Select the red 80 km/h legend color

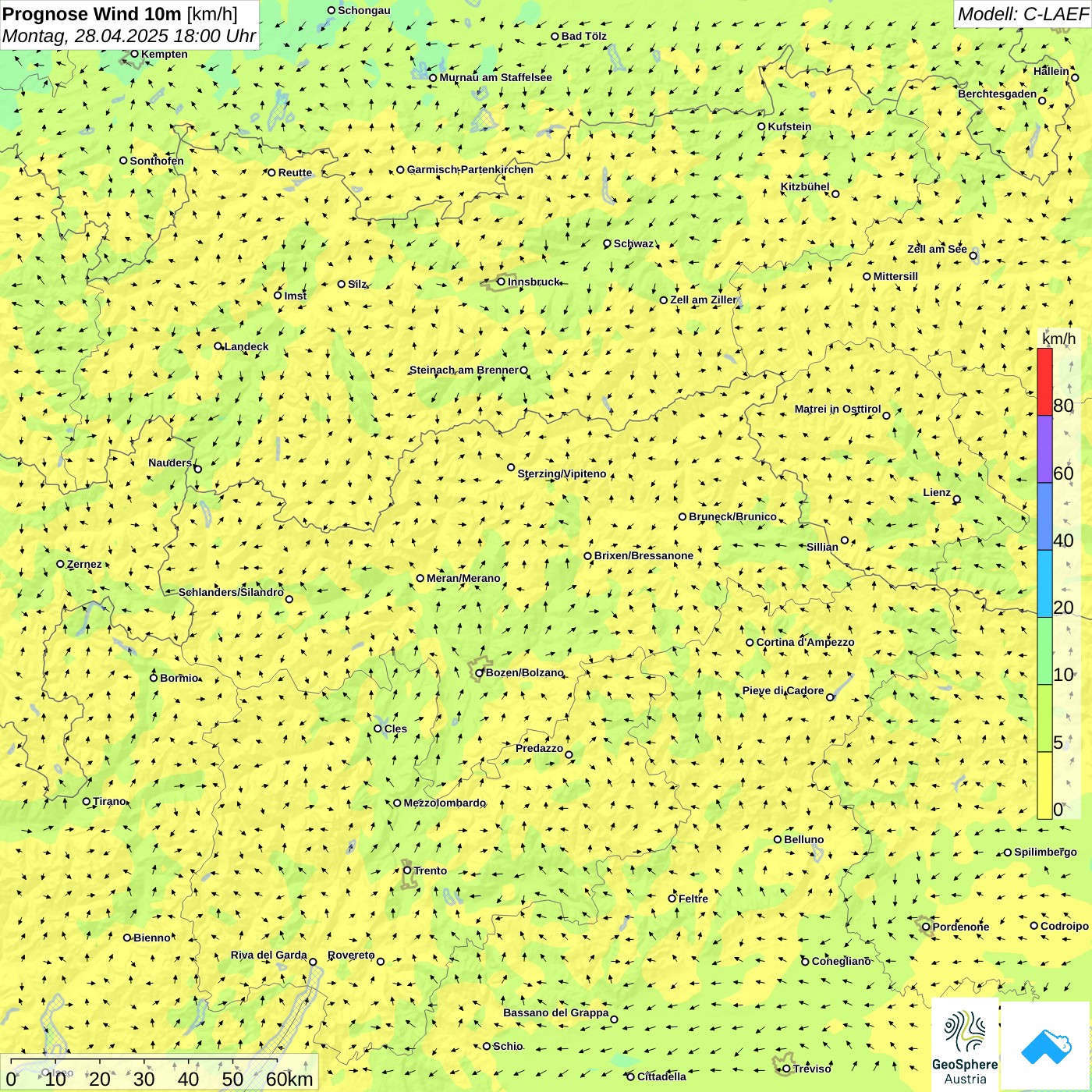click(x=1044, y=381)
